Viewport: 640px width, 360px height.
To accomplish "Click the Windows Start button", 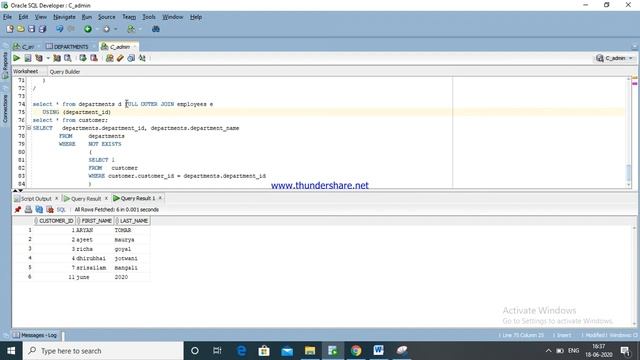I will point(11,351).
